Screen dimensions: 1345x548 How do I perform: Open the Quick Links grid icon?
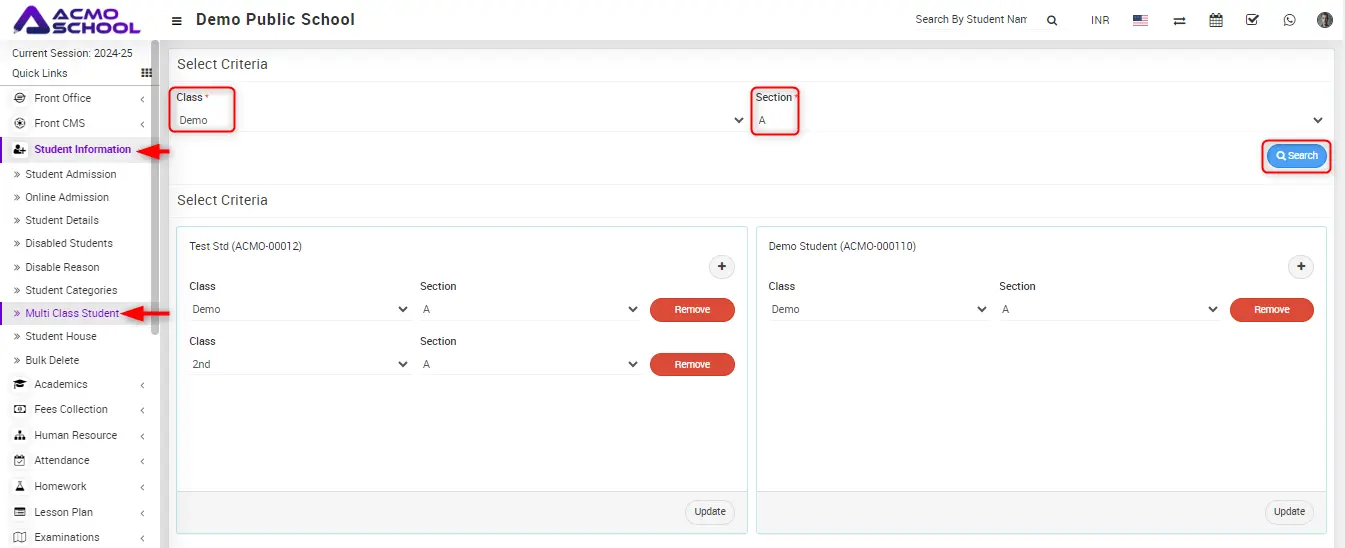click(146, 73)
